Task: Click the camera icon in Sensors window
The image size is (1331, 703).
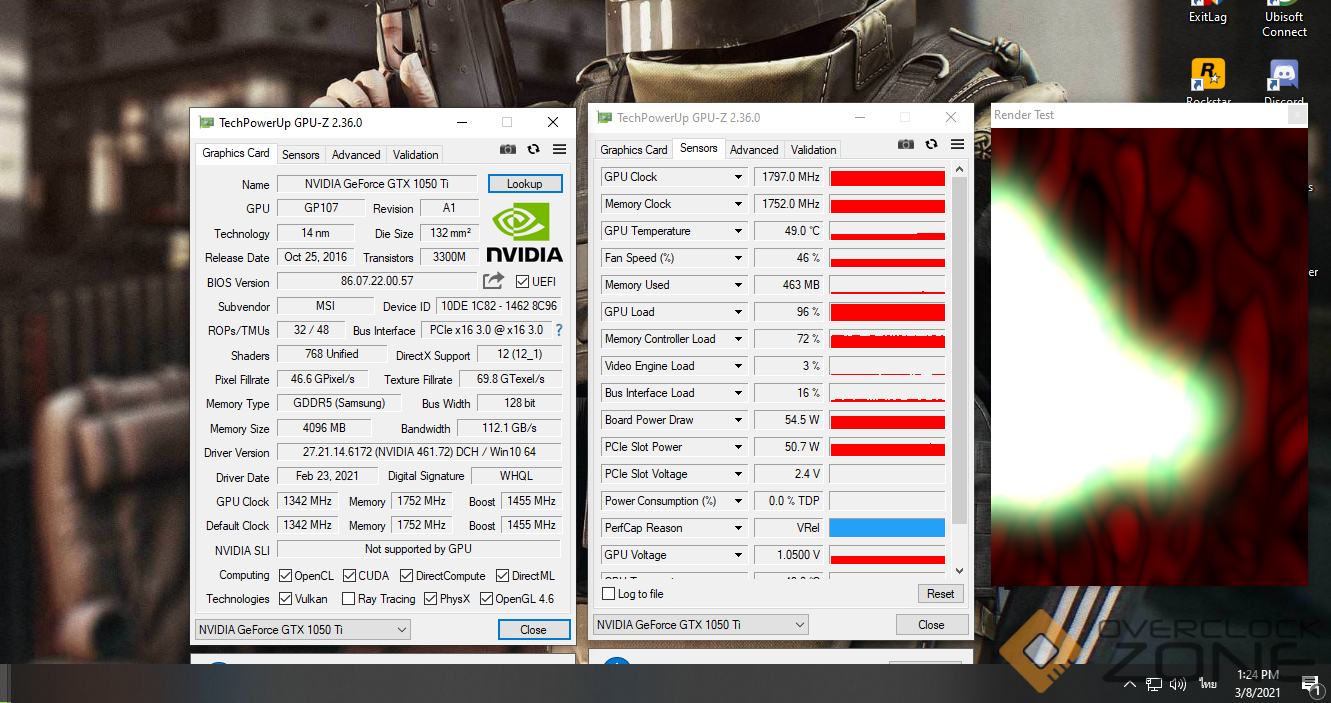Action: point(906,144)
